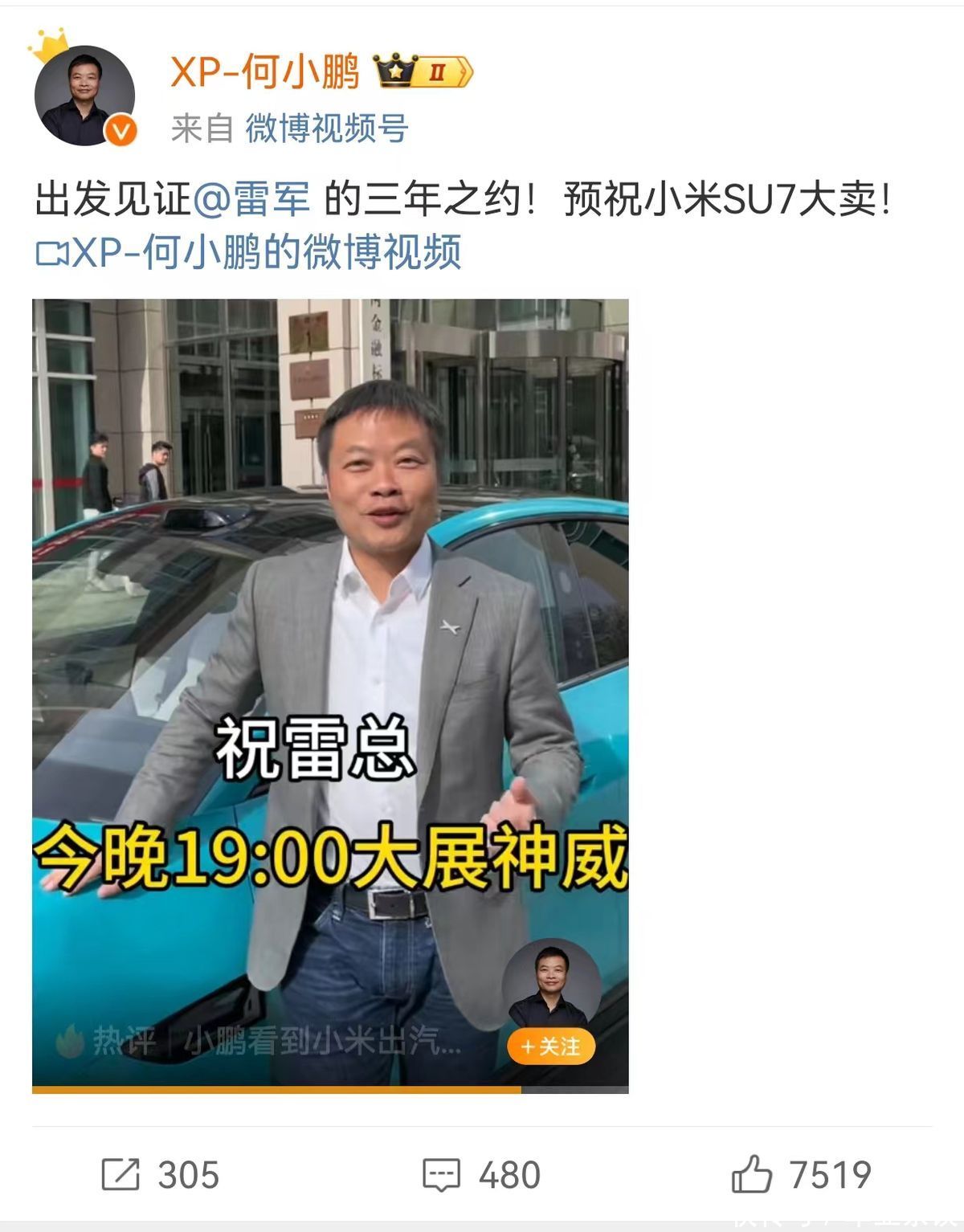Like the post with thumbs-up icon
Screen dimensions: 964x1232
(x=751, y=1174)
